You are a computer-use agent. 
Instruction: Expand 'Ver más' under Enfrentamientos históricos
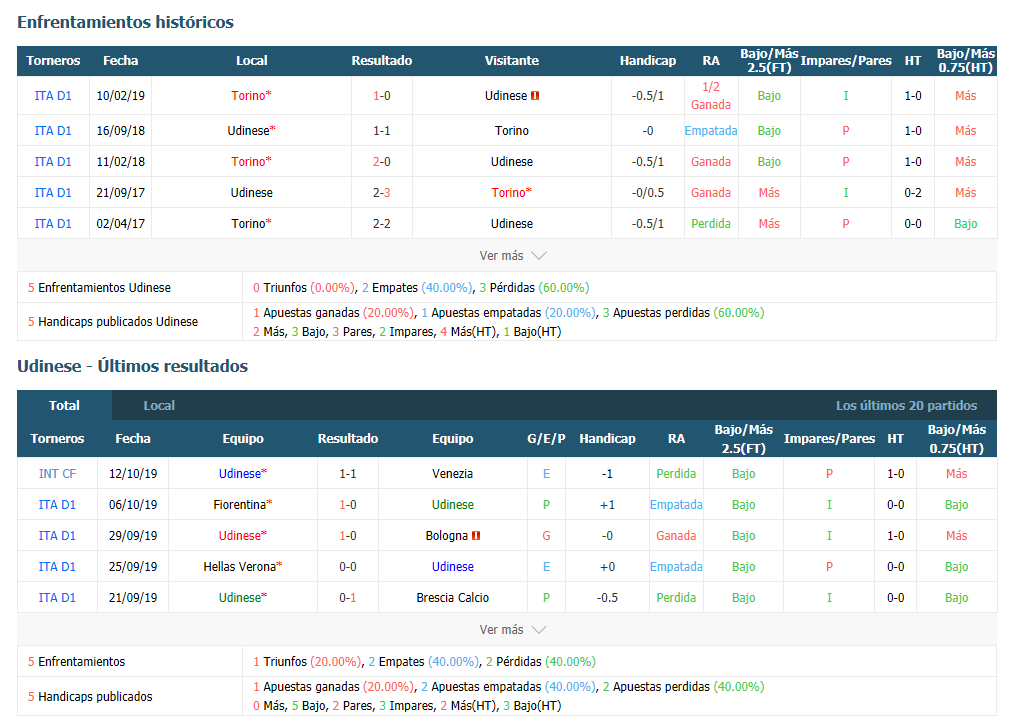[x=513, y=256]
